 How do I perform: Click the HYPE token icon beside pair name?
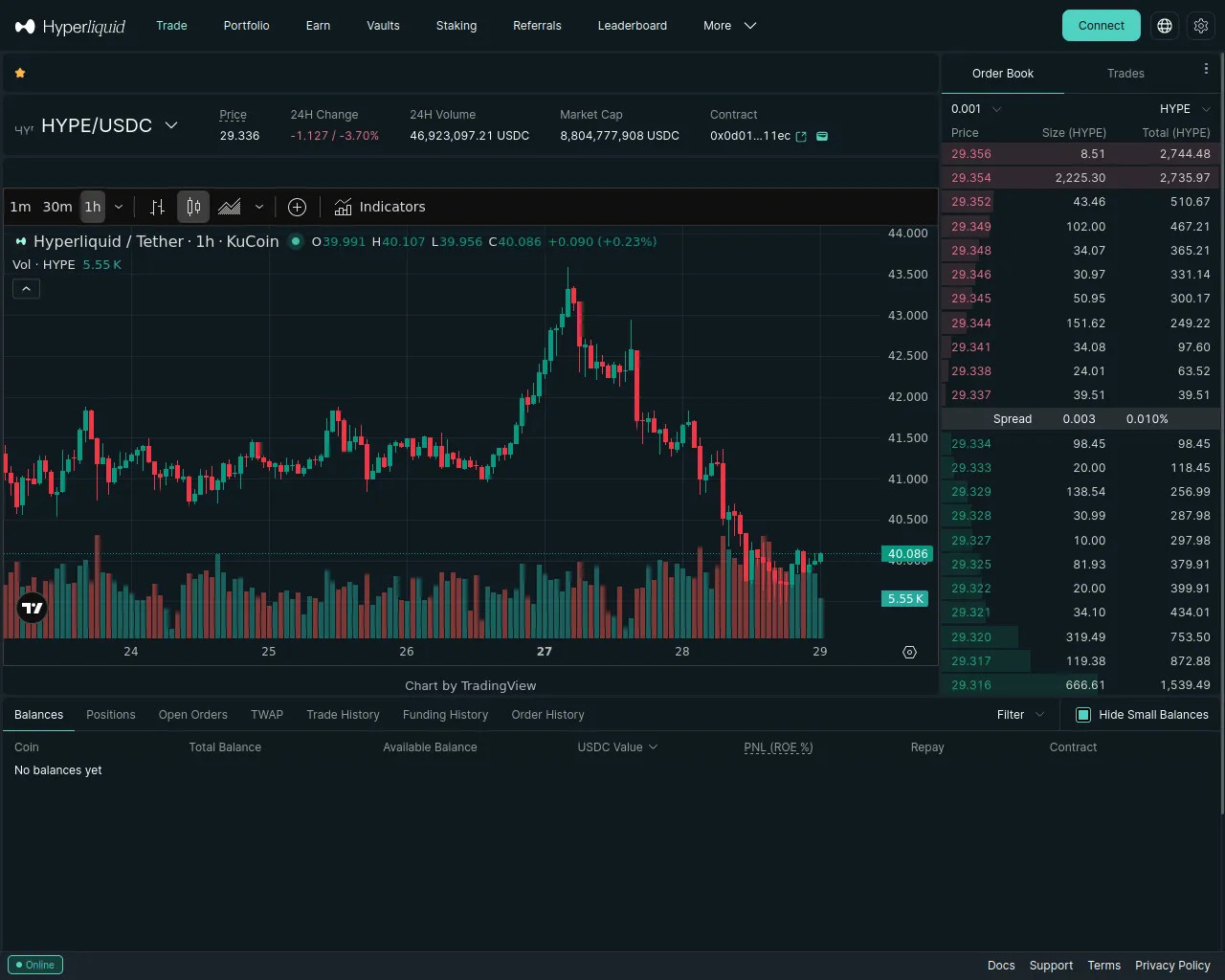coord(24,128)
